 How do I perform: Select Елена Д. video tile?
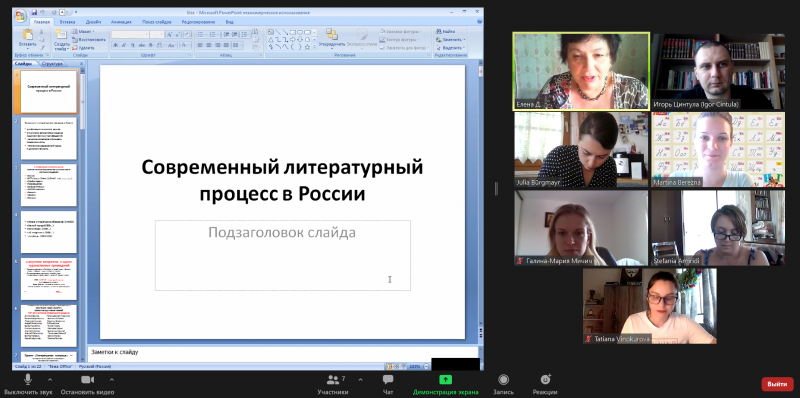[581, 71]
